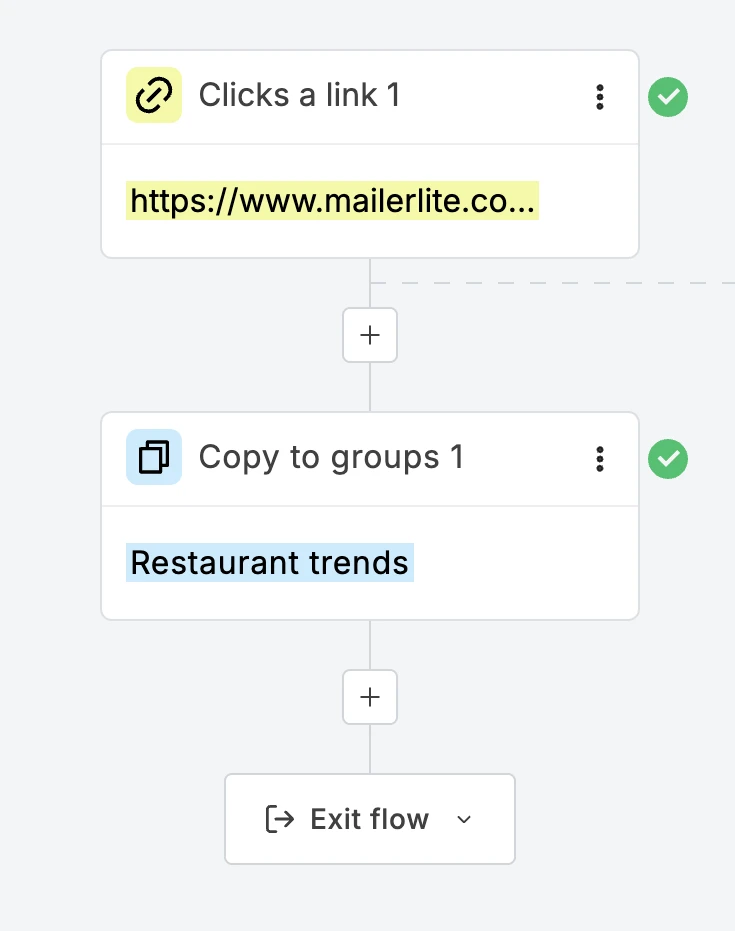Image resolution: width=735 pixels, height=931 pixels.
Task: Click the Copy to groups 1 title text
Action: tap(331, 457)
